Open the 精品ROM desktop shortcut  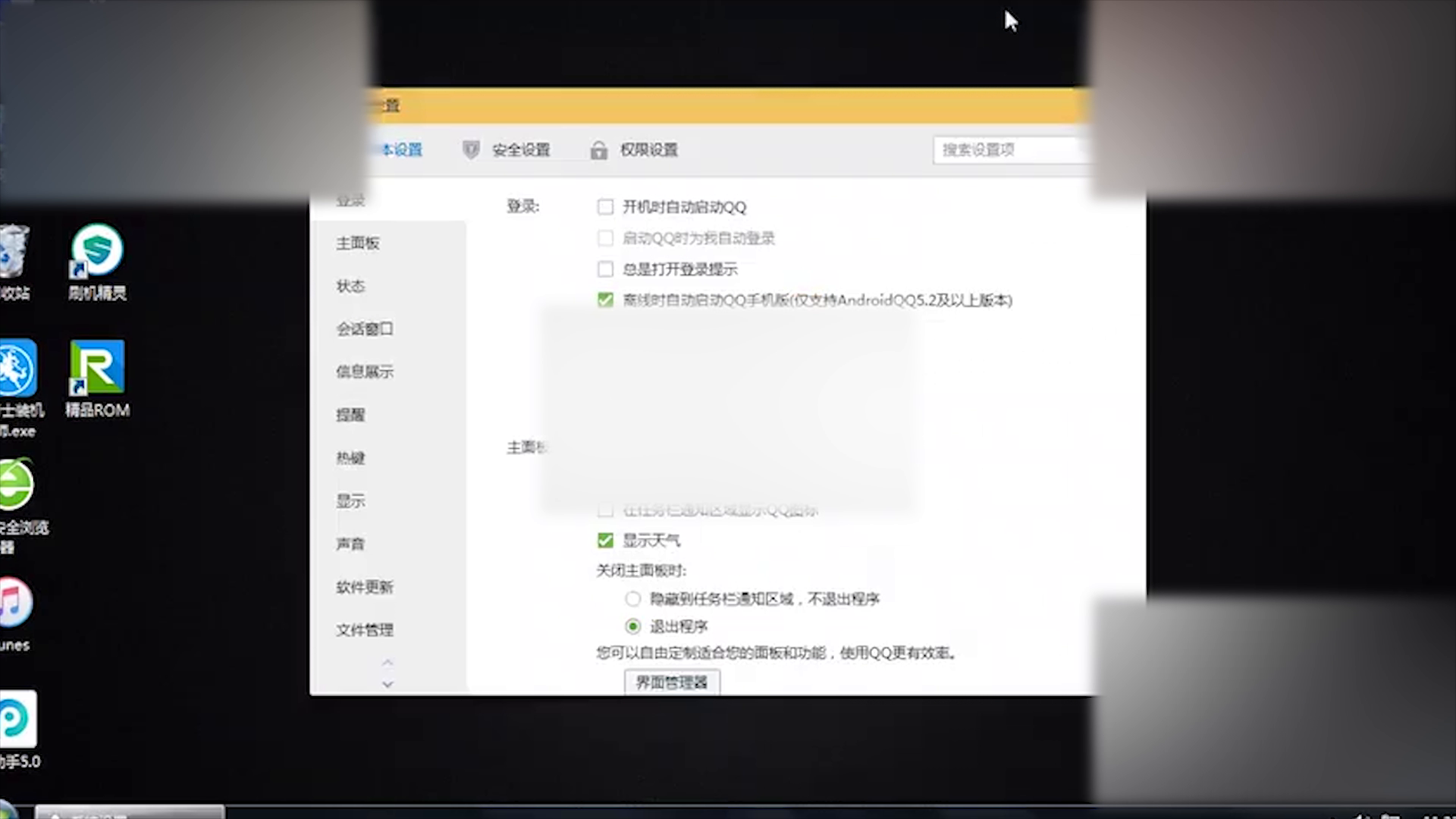(97, 378)
